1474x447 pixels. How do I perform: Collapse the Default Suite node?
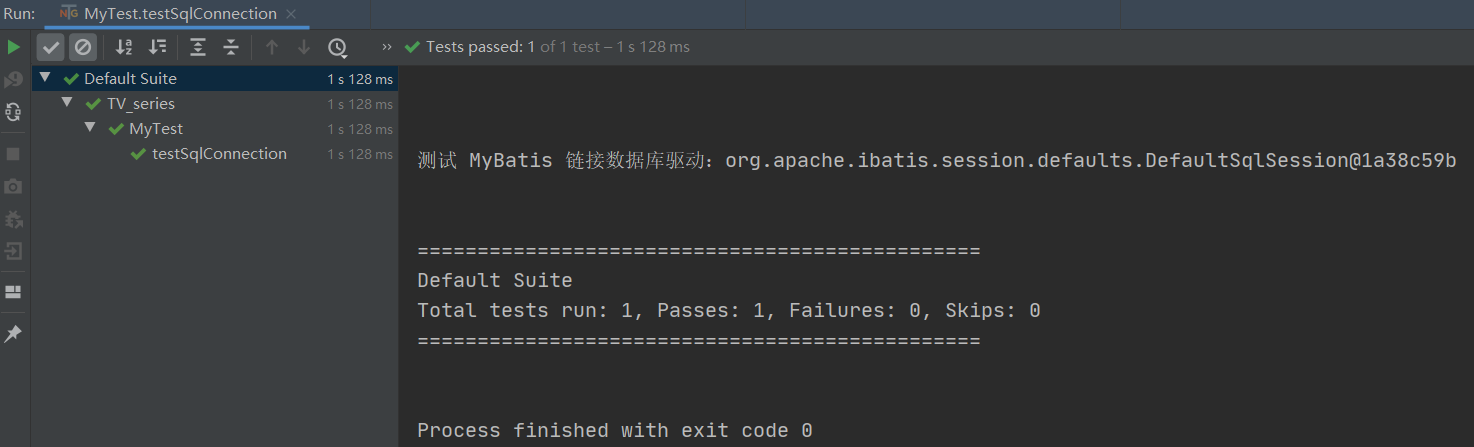45,78
